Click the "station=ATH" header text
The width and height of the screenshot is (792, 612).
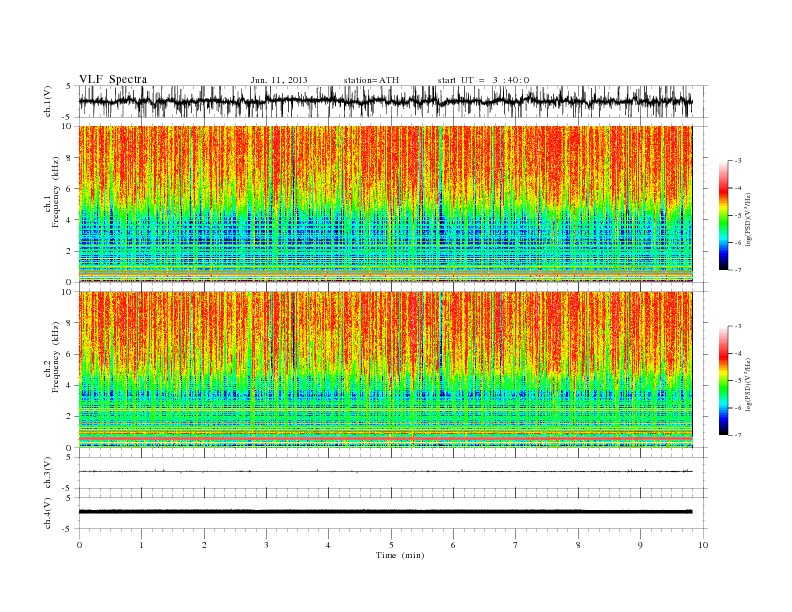click(x=371, y=80)
